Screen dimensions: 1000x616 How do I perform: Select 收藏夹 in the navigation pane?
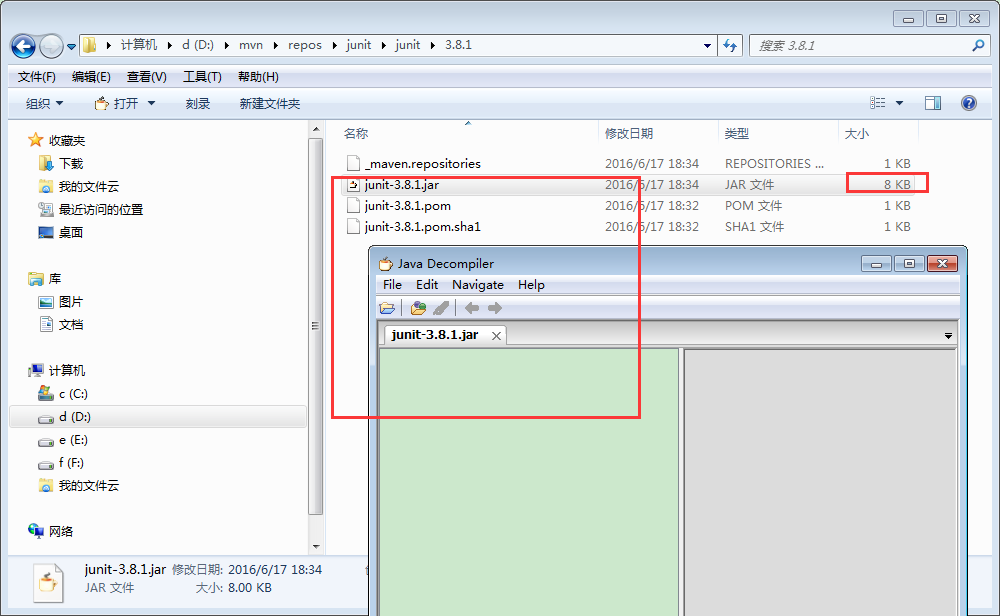(x=66, y=140)
